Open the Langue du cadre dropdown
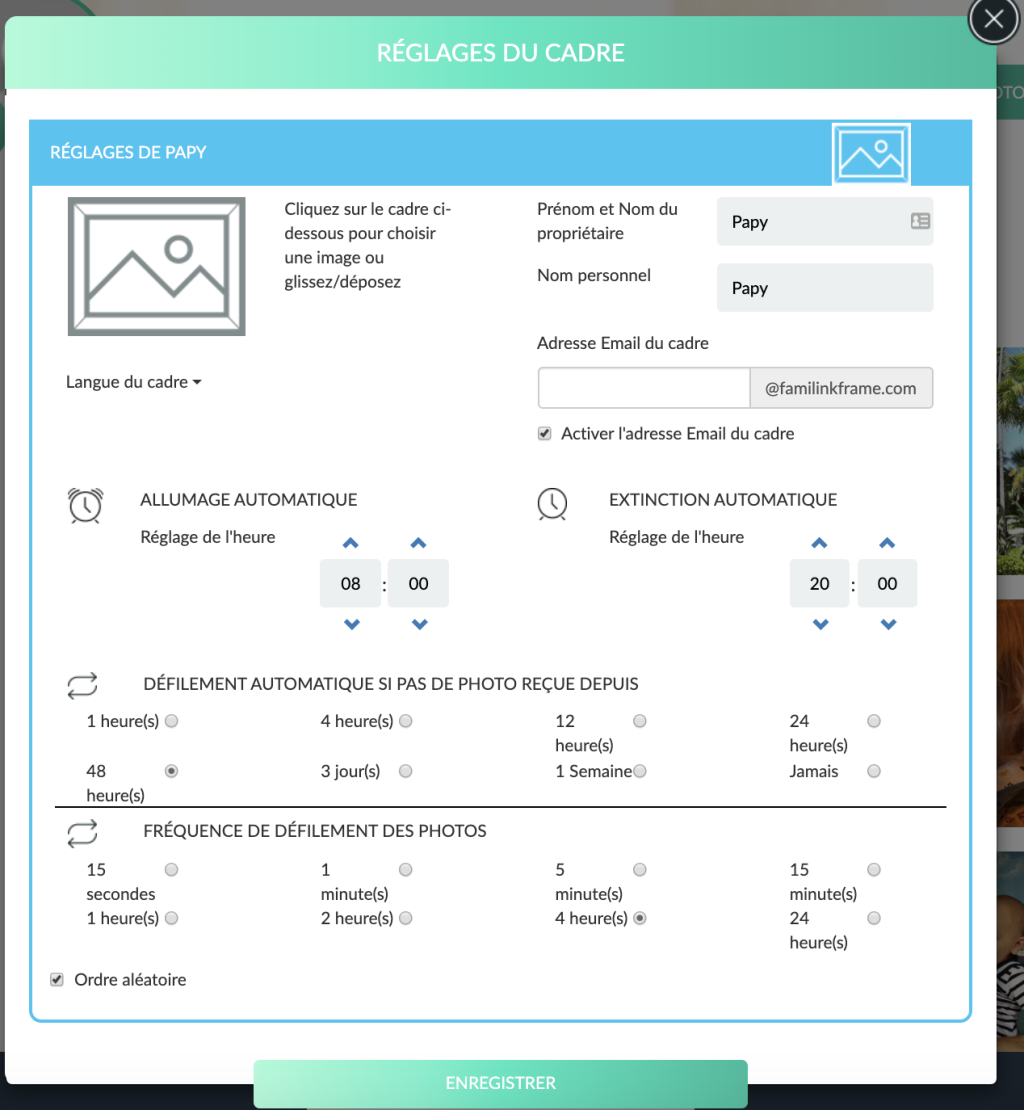 click(x=134, y=382)
